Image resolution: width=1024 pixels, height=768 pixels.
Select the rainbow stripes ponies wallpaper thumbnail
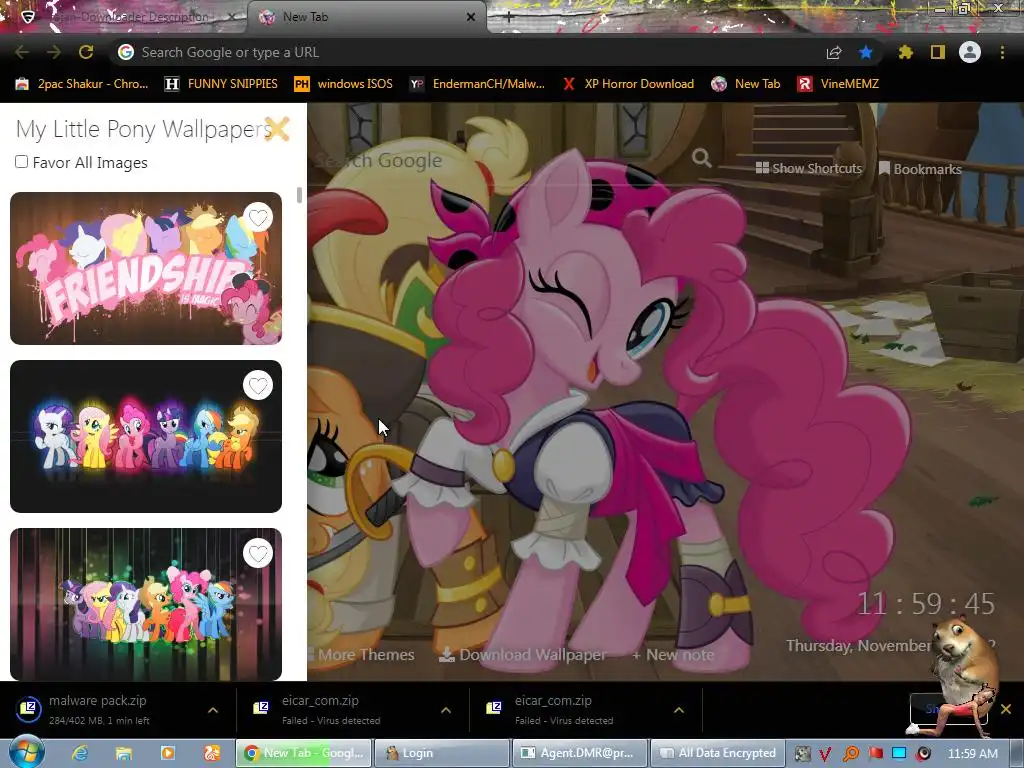coord(146,604)
